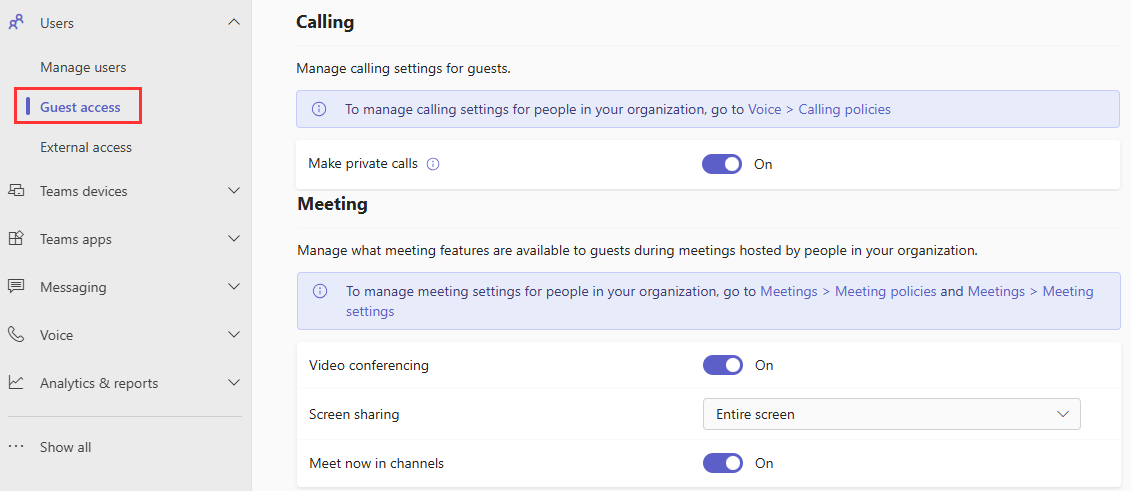Click the Teams devices icon
Viewport: 1131px width, 491px height.
click(x=16, y=191)
